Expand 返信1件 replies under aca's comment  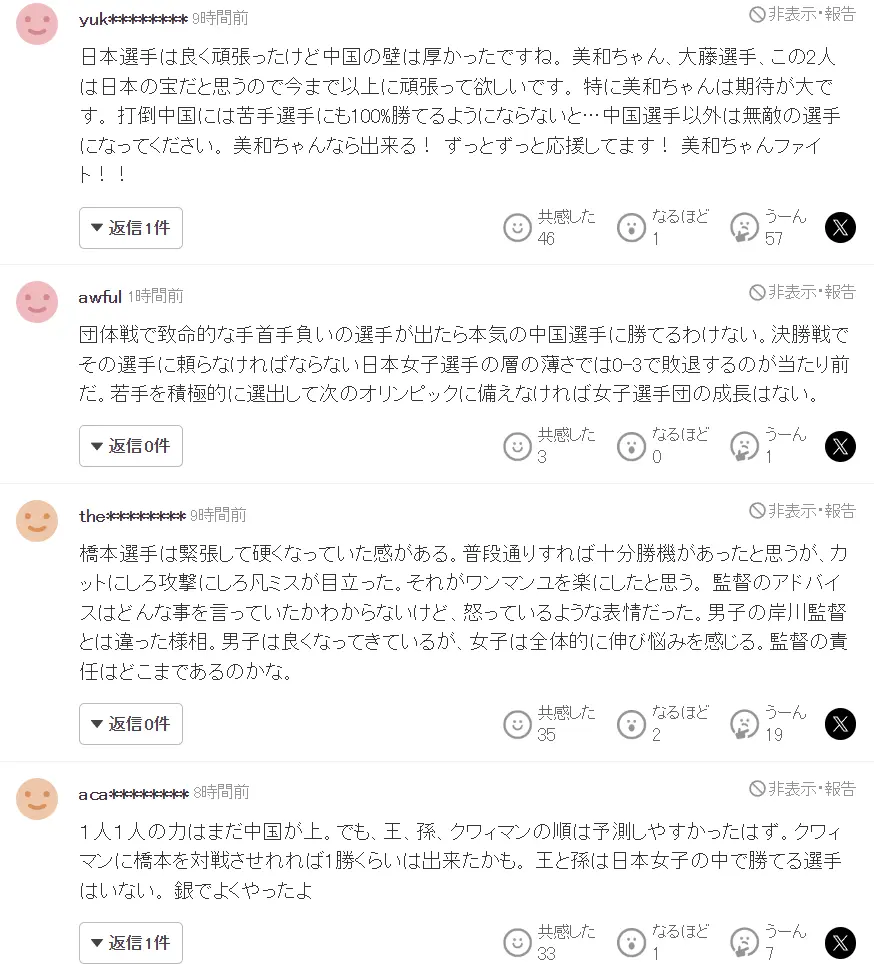(130, 942)
